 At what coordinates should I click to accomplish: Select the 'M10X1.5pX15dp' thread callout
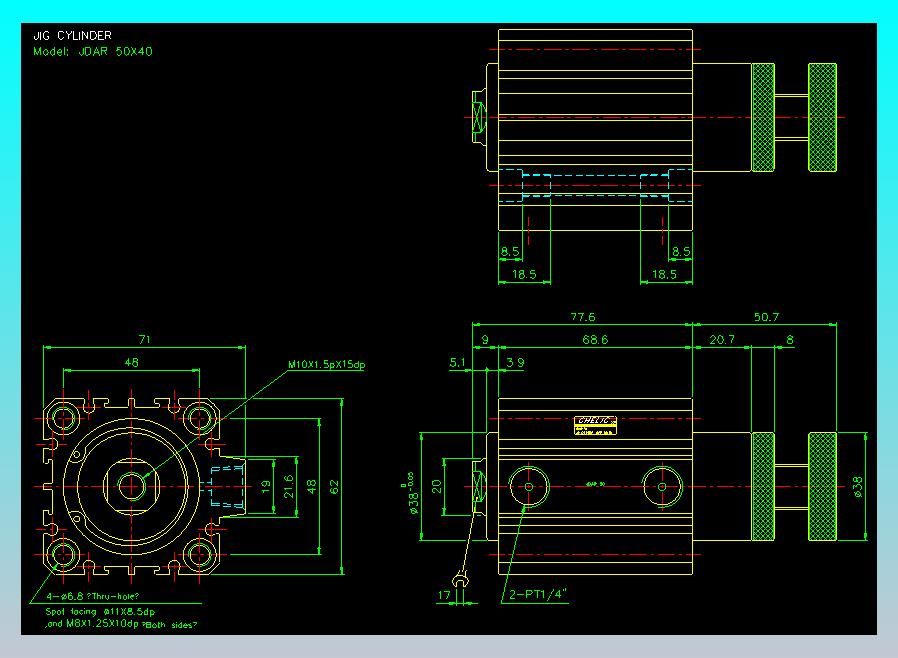[x=326, y=365]
